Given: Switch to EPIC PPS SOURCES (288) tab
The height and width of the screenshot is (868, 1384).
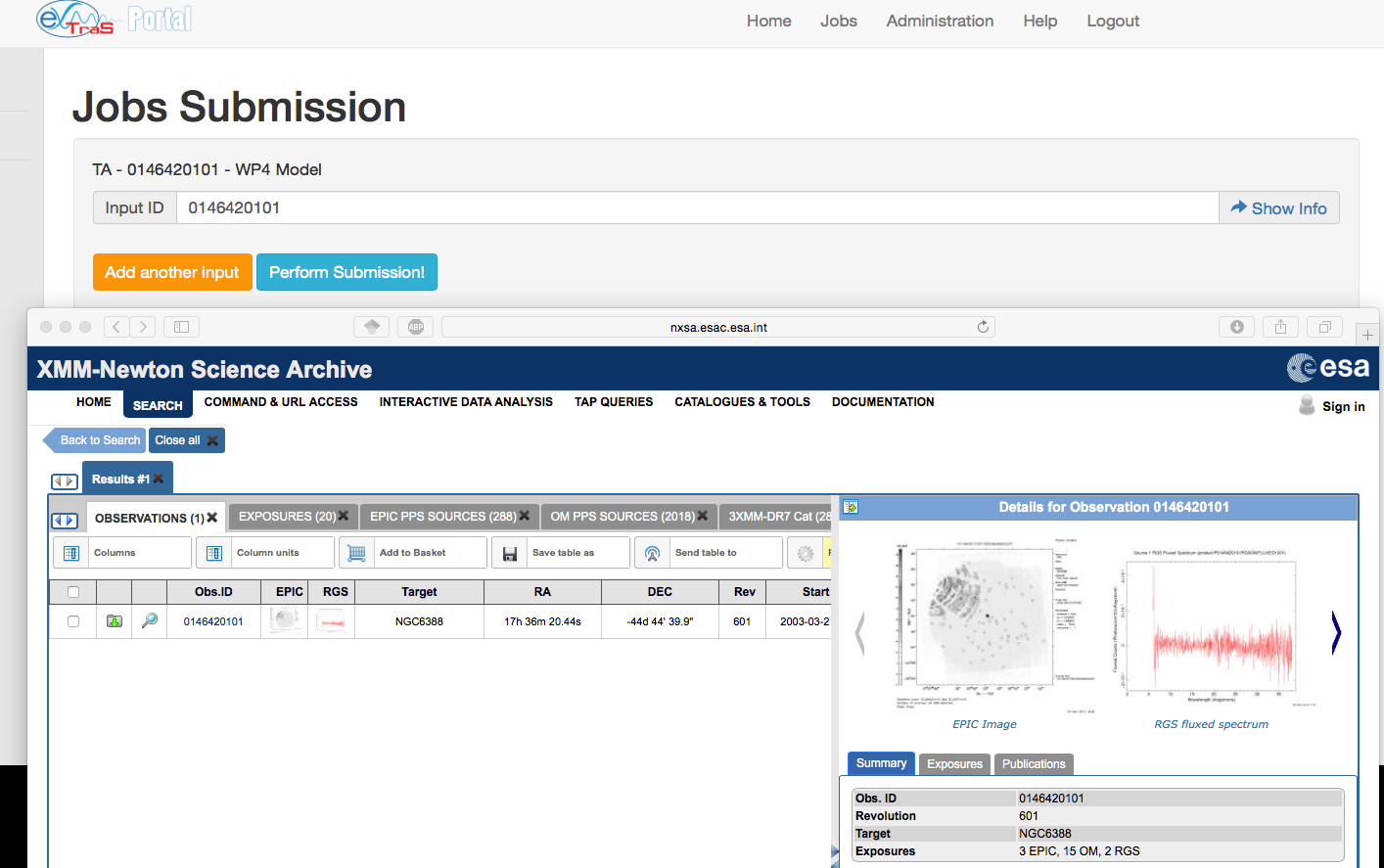Looking at the screenshot, I should point(442,517).
